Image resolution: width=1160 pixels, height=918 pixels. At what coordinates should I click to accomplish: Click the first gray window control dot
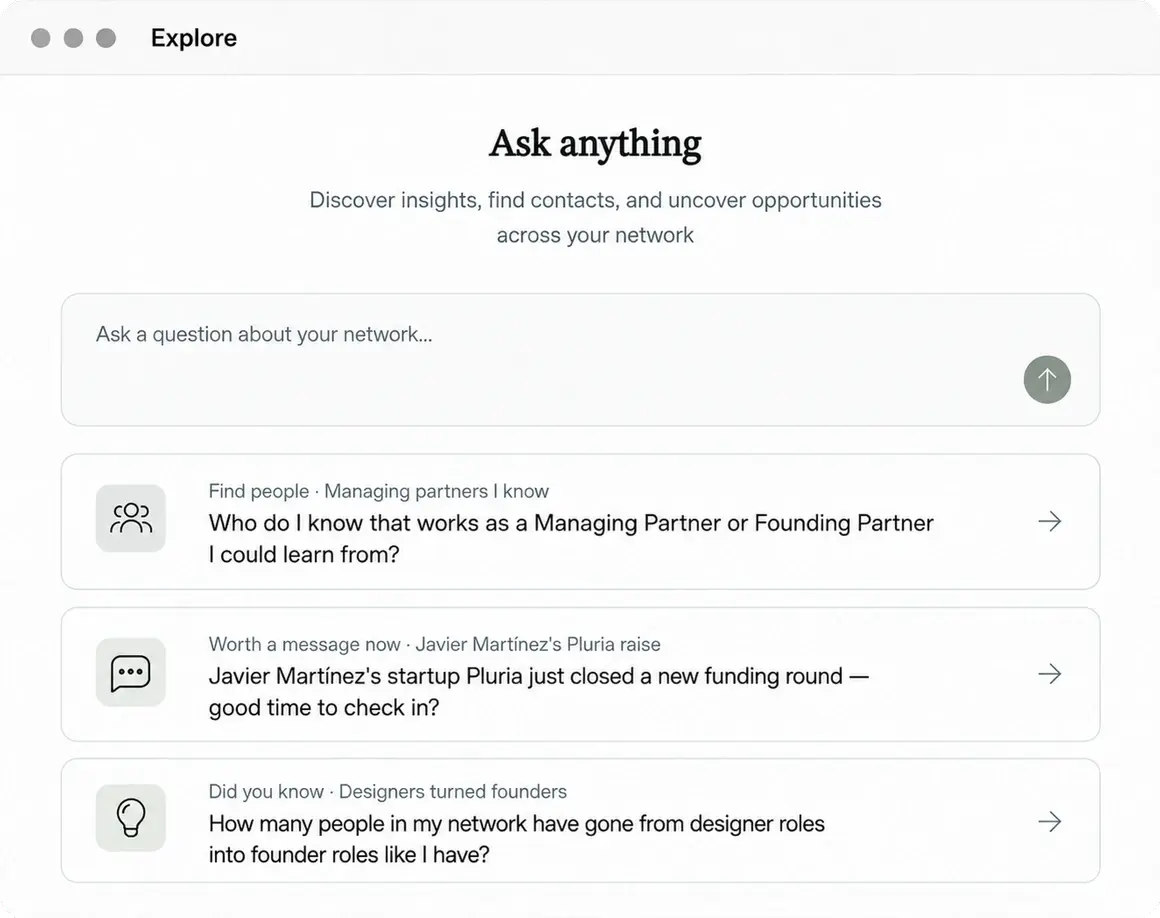tap(41, 38)
